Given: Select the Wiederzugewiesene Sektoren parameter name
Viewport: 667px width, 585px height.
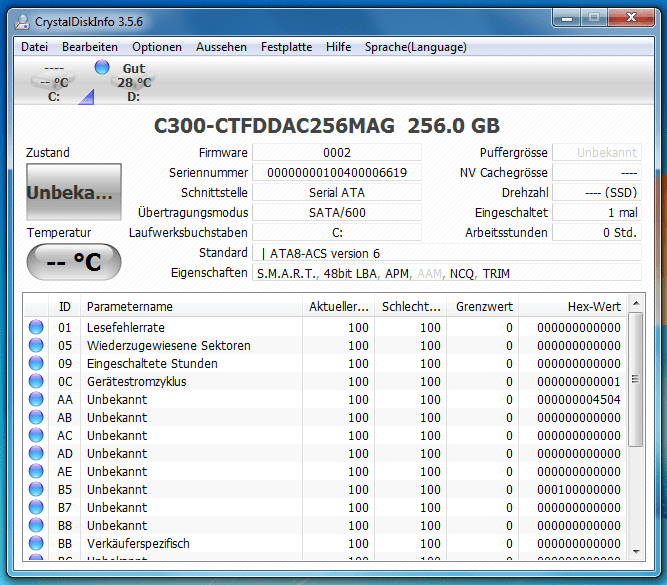Looking at the screenshot, I should (x=168, y=345).
